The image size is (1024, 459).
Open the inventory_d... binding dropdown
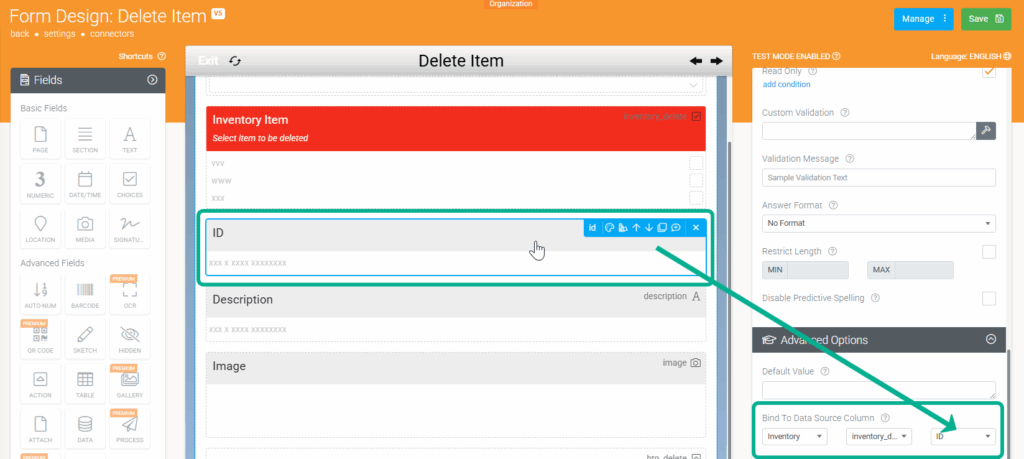click(879, 437)
